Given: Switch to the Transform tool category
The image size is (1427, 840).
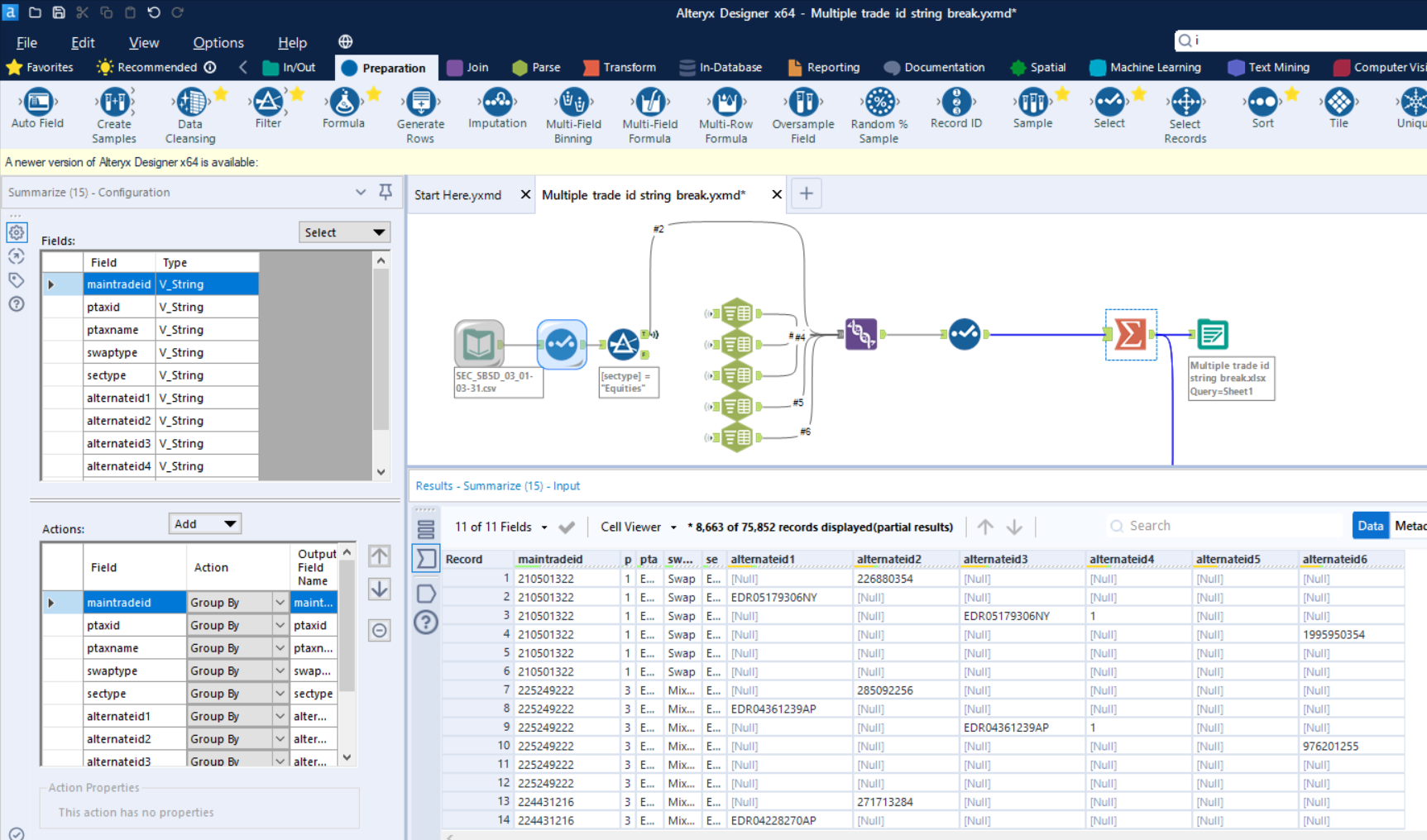Looking at the screenshot, I should click(620, 68).
